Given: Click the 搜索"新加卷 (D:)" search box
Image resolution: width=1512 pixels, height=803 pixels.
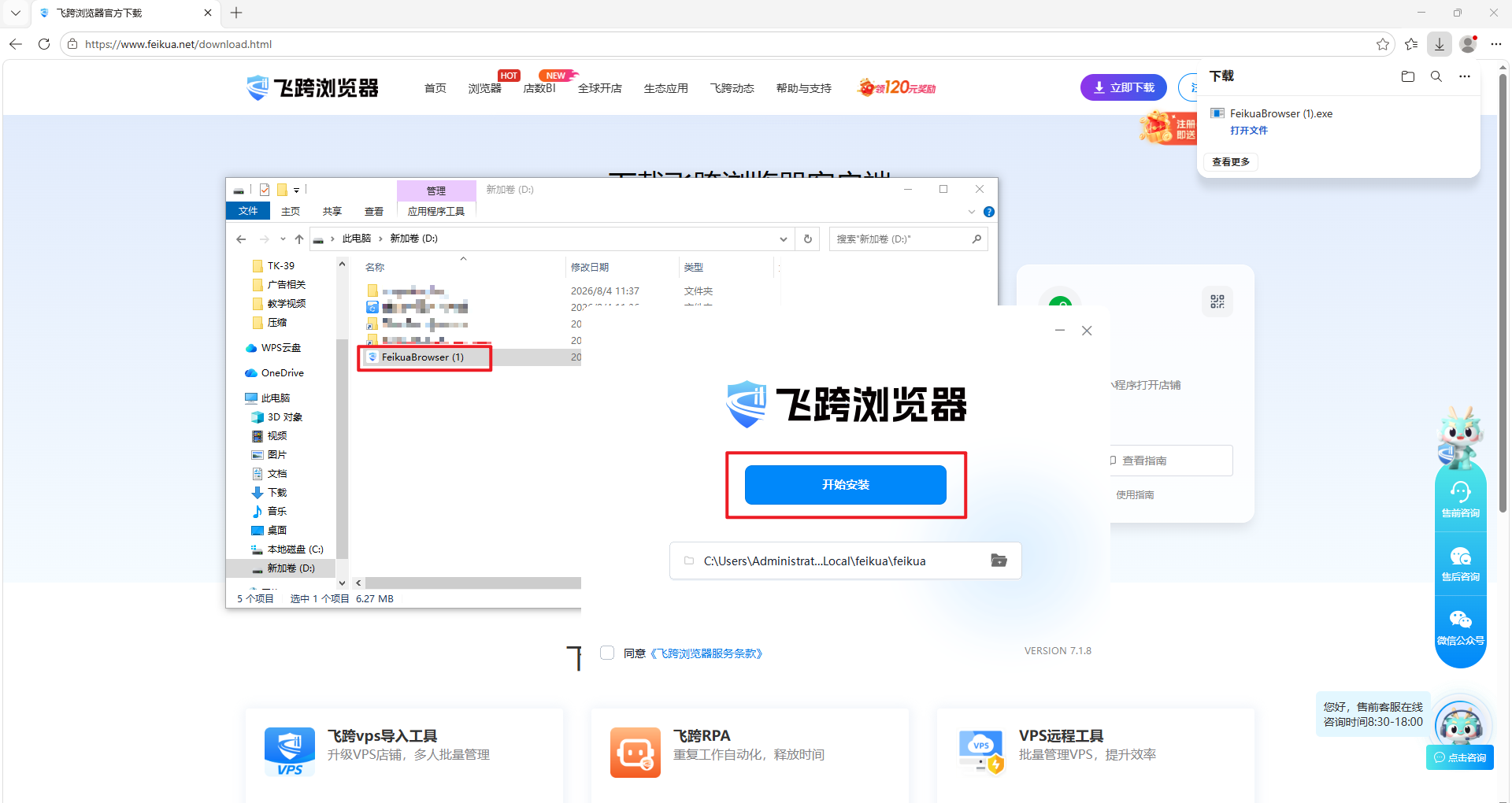Looking at the screenshot, I should (x=908, y=239).
